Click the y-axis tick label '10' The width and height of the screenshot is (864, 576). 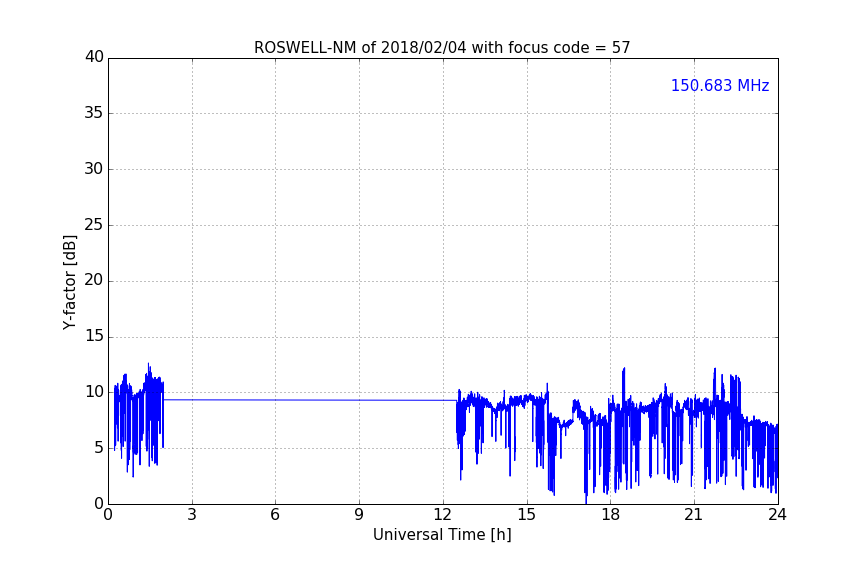coord(94,392)
